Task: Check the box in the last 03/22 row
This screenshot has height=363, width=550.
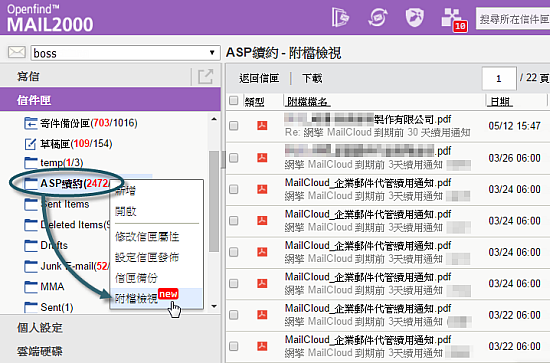Action: pos(234,347)
